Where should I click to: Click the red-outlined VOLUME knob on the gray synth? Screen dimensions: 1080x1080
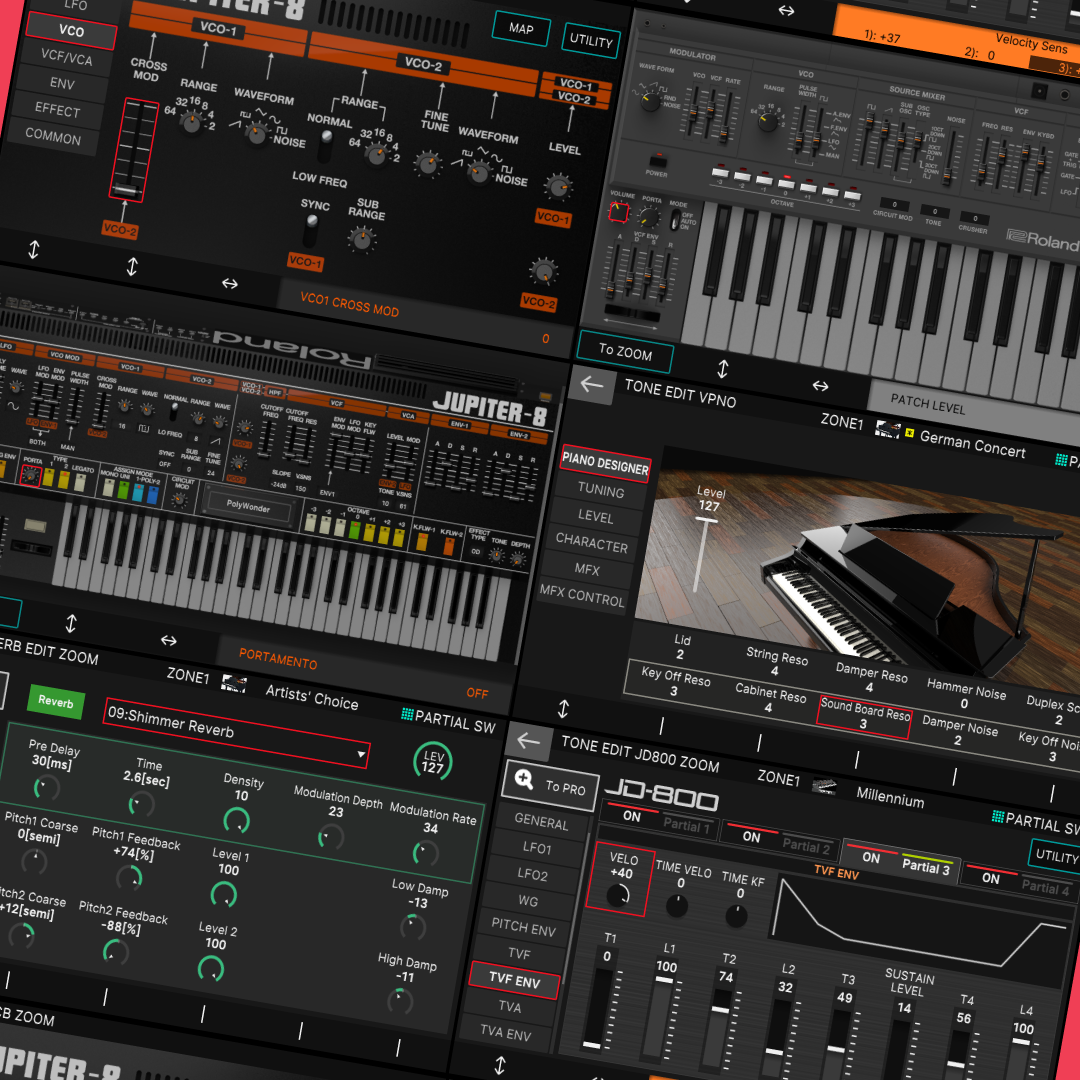(x=619, y=212)
